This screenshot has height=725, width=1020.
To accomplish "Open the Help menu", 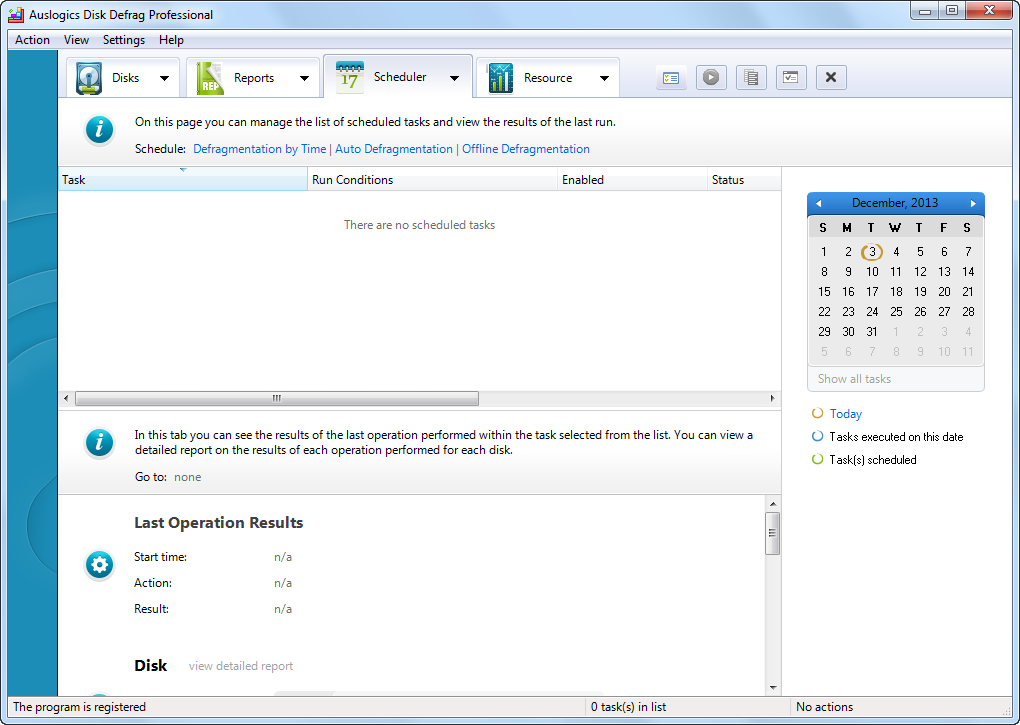I will point(171,40).
